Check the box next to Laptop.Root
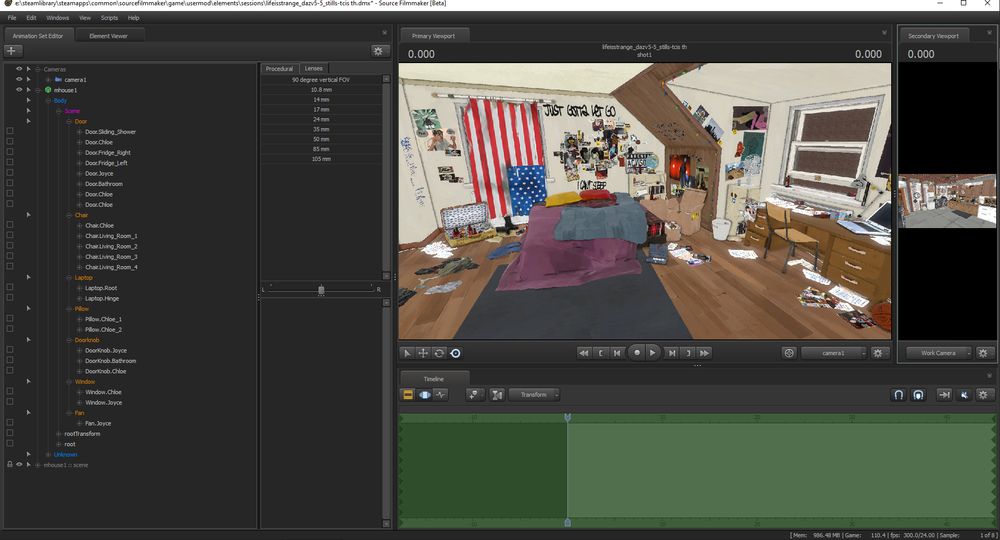Image resolution: width=1000 pixels, height=540 pixels. (x=10, y=288)
